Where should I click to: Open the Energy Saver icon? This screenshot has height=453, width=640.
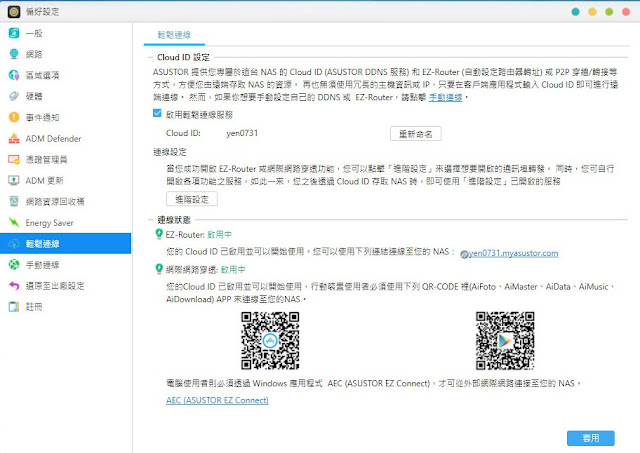14,222
